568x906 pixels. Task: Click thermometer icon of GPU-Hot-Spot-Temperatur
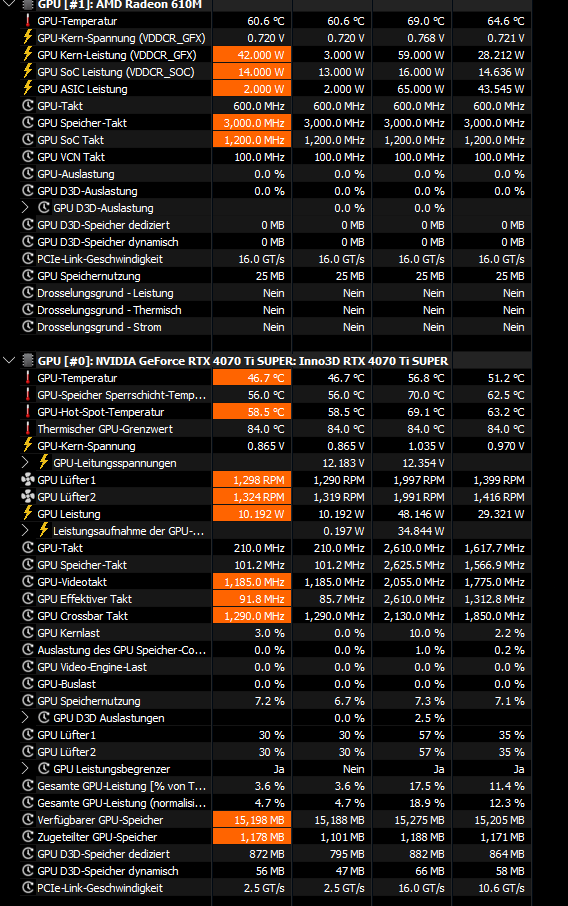pos(27,412)
